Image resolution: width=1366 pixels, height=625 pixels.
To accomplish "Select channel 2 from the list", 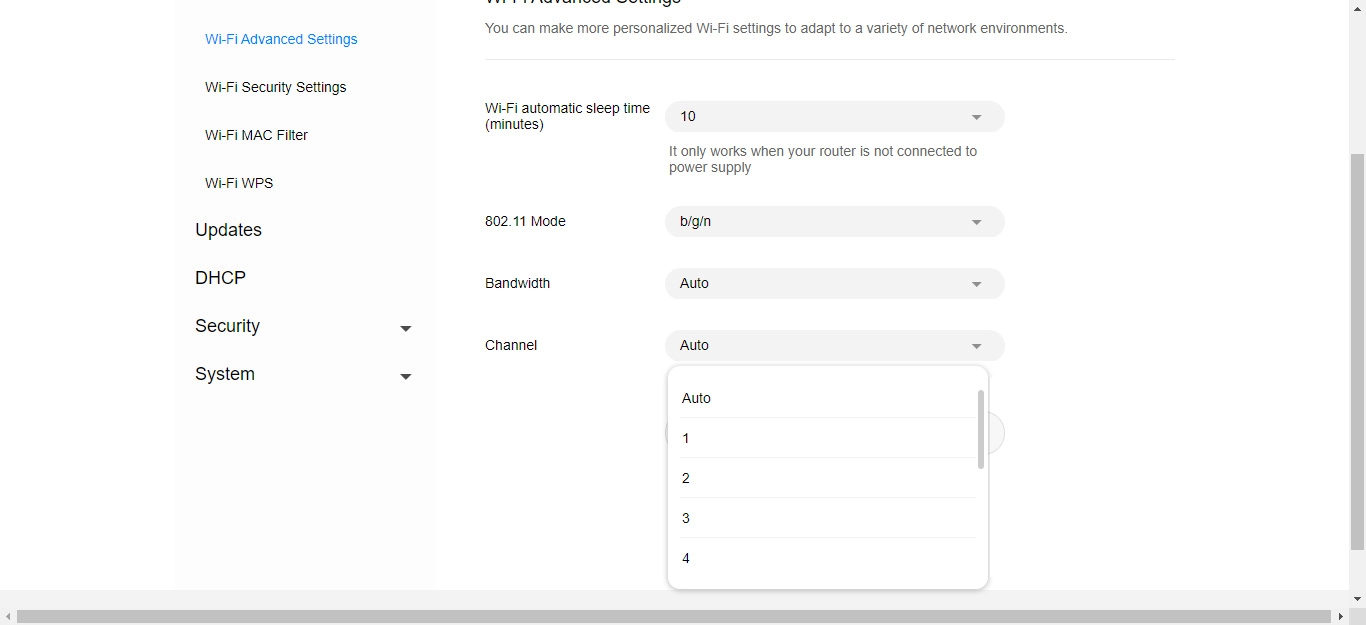I will coord(686,478).
